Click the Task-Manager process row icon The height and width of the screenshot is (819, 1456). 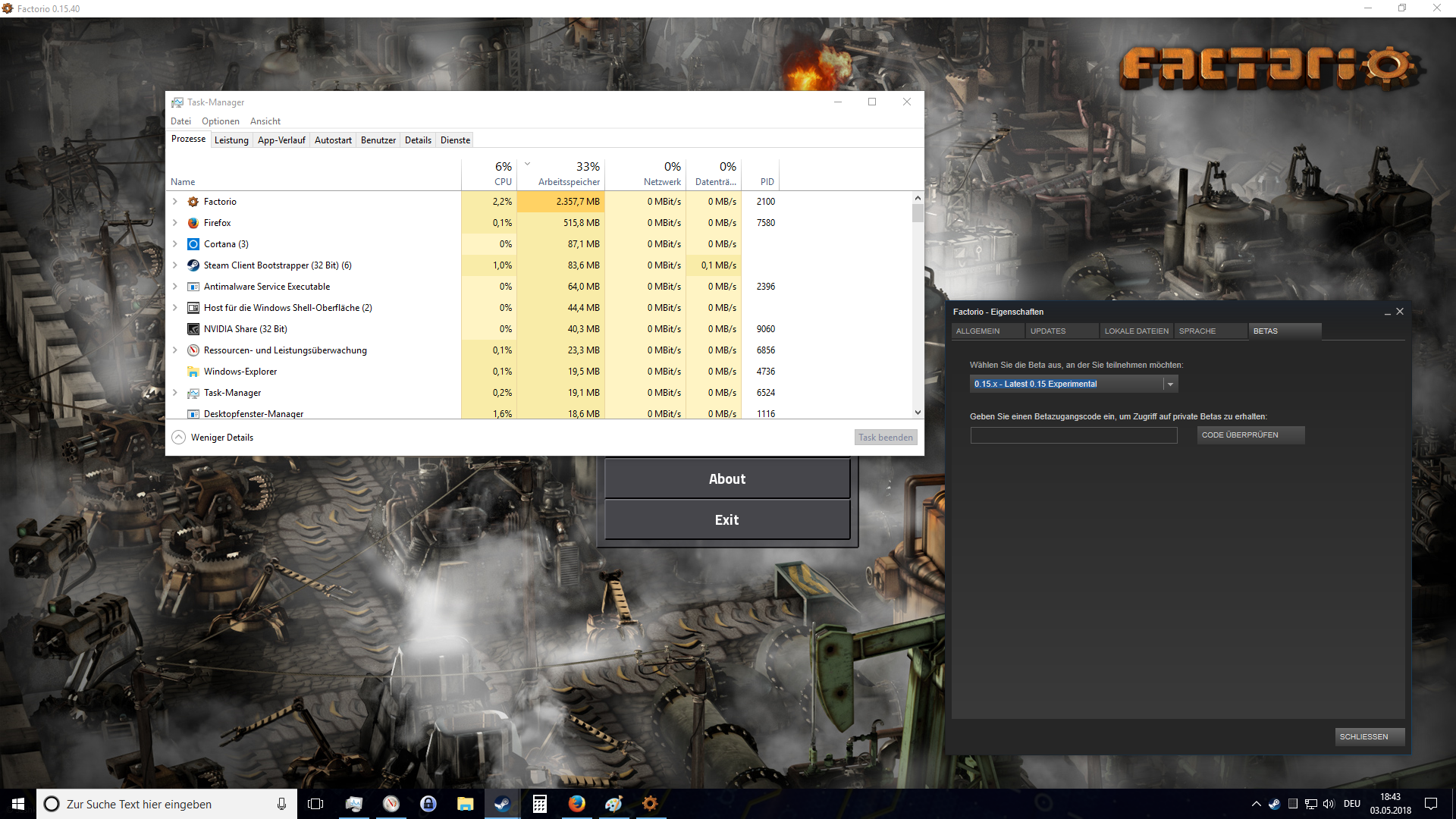pos(193,393)
